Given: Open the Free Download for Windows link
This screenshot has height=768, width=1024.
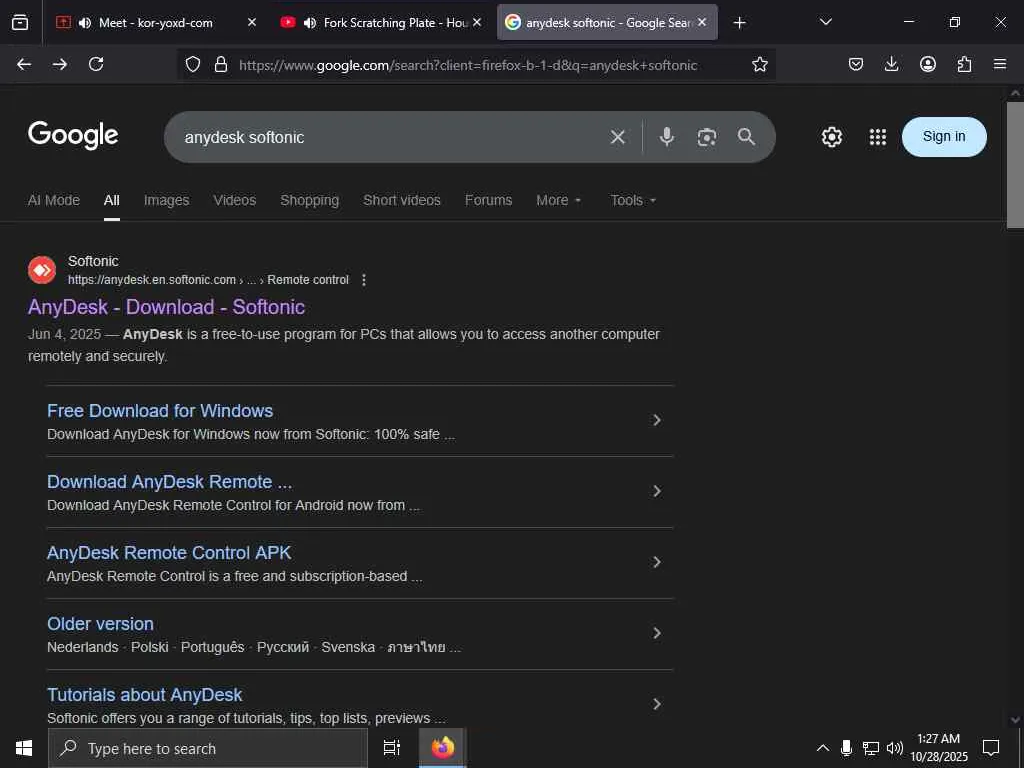Looking at the screenshot, I should coord(160,411).
